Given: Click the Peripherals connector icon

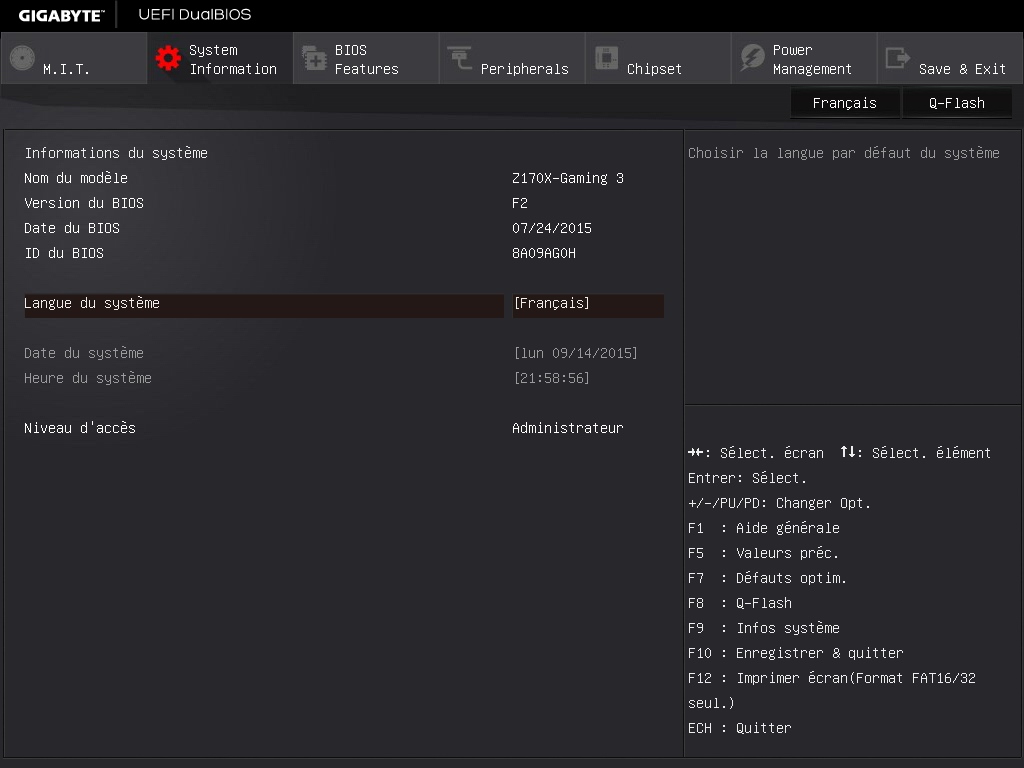Looking at the screenshot, I should [458, 58].
